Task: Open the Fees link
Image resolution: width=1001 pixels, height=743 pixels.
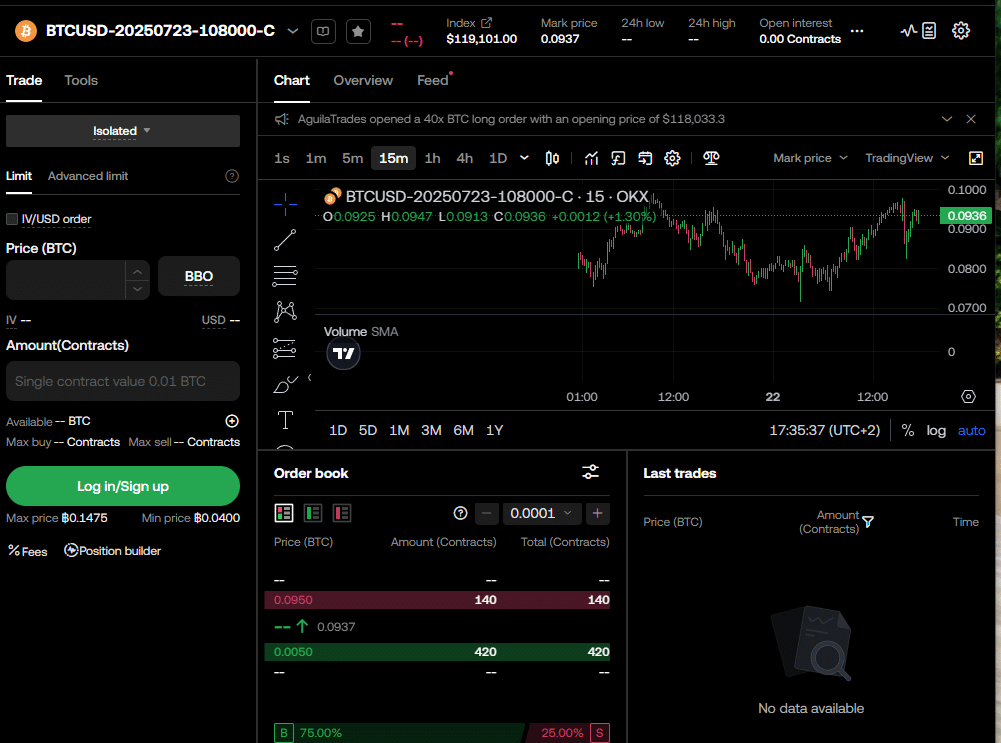Action: pyautogui.click(x=27, y=551)
